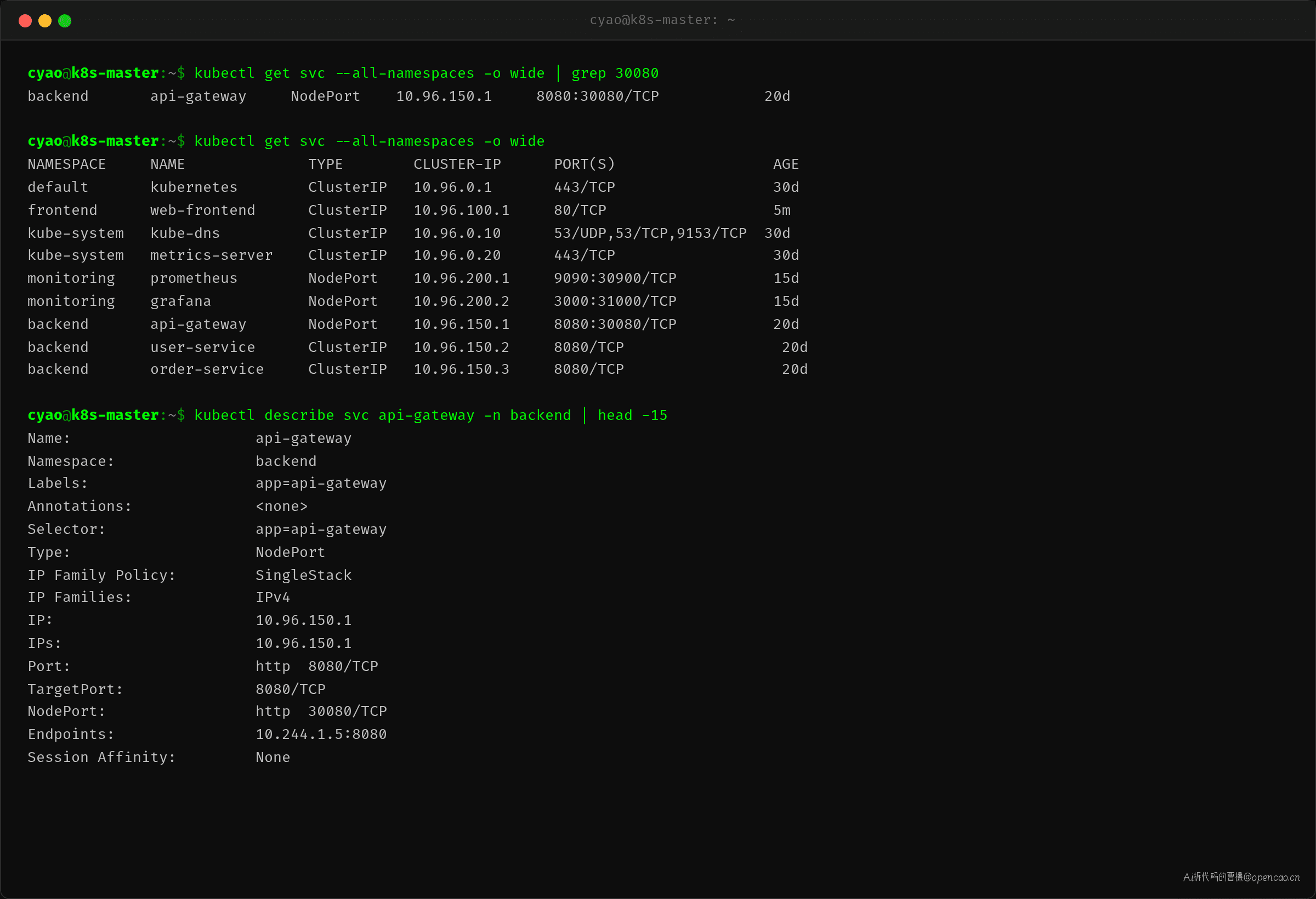Select the grafana service name
Image resolution: width=1316 pixels, height=899 pixels.
[180, 301]
